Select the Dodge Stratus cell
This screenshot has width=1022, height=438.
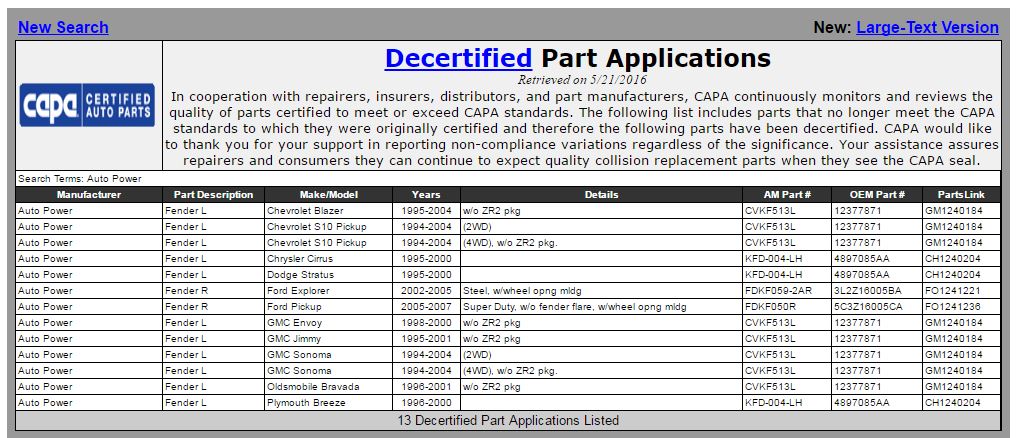(328, 275)
